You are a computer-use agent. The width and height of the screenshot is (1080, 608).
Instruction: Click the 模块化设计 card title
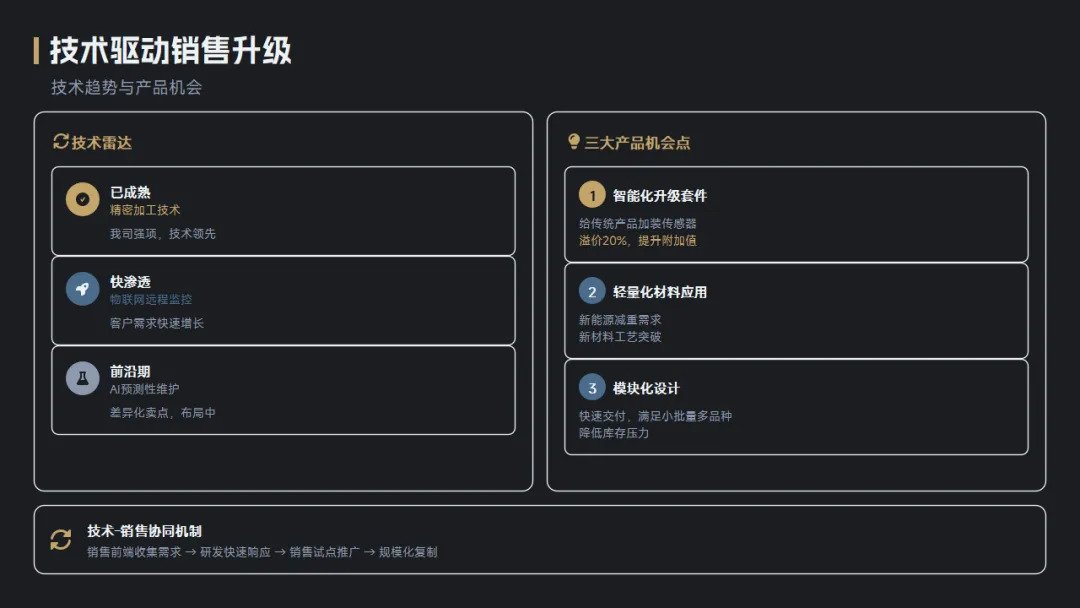(646, 388)
